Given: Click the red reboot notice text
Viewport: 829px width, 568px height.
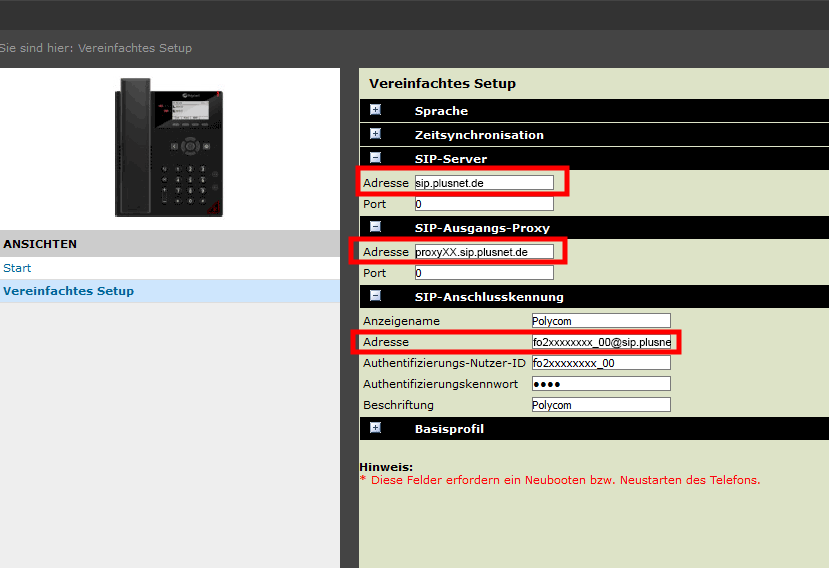Looking at the screenshot, I should [560, 480].
